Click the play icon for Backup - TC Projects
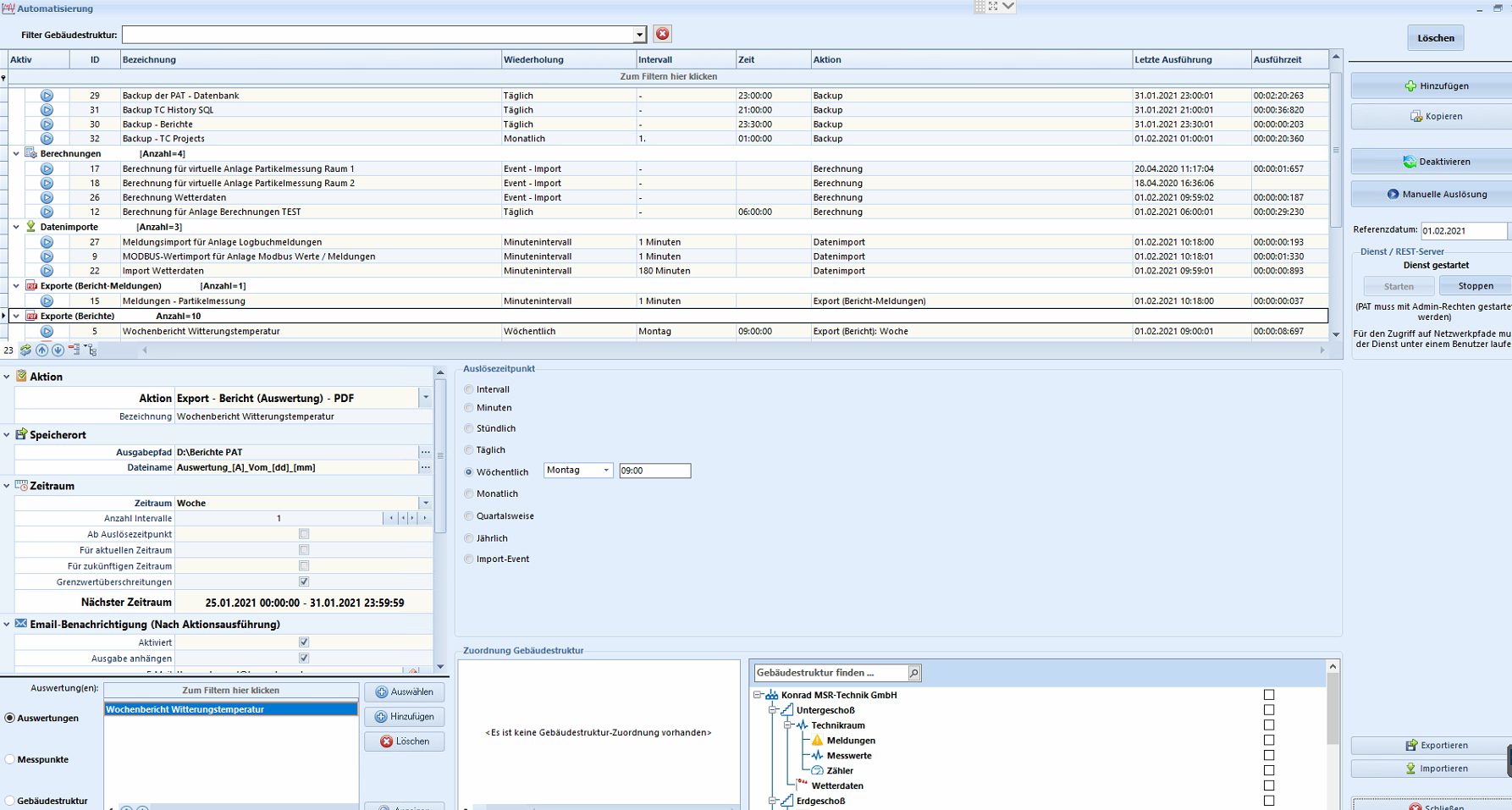 (x=47, y=139)
